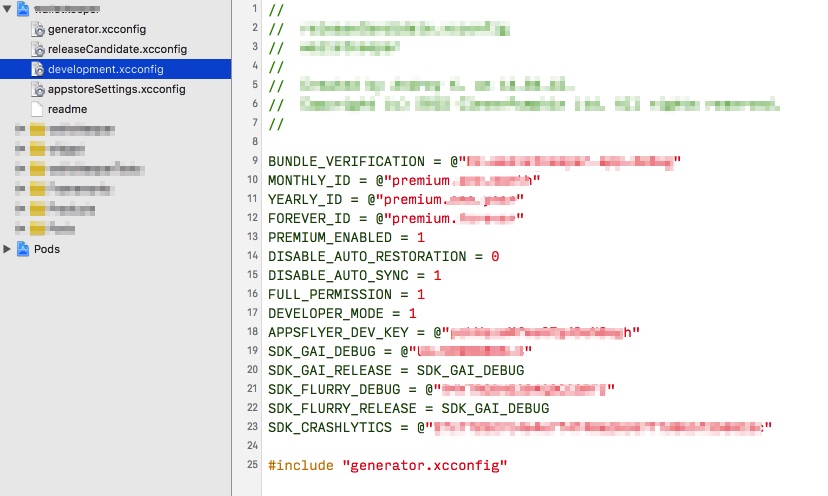
Task: Click the Pods project icon
Action: click(x=23, y=249)
